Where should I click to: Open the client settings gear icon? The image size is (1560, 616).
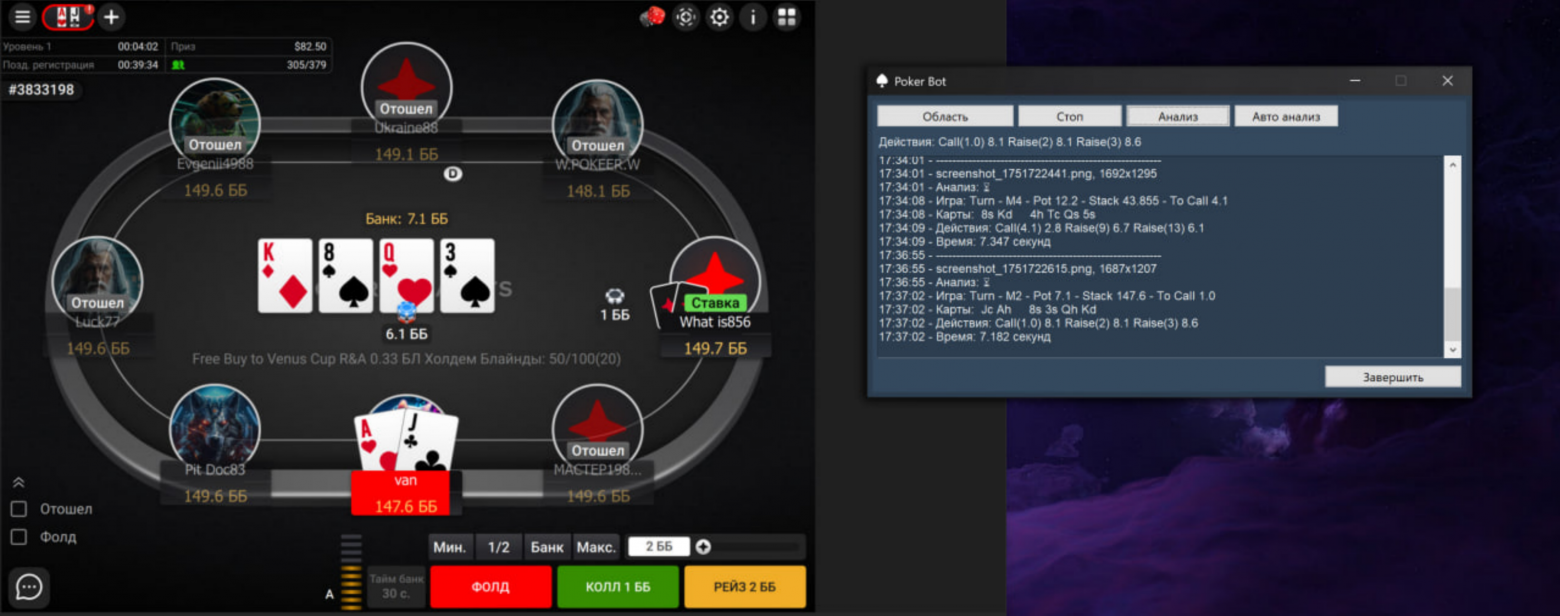point(719,17)
